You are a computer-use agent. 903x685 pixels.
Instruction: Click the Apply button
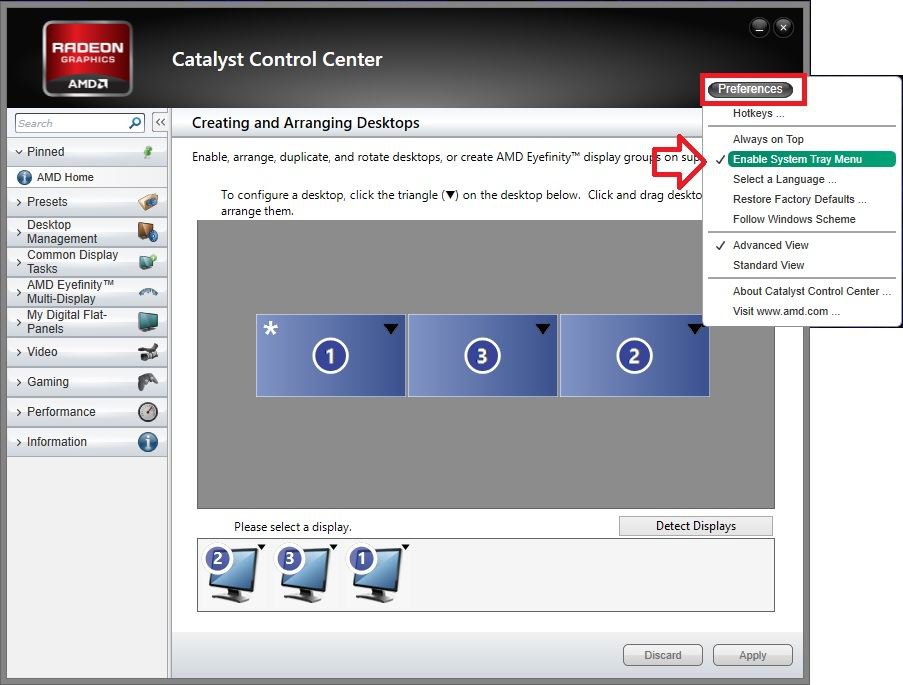pos(753,655)
